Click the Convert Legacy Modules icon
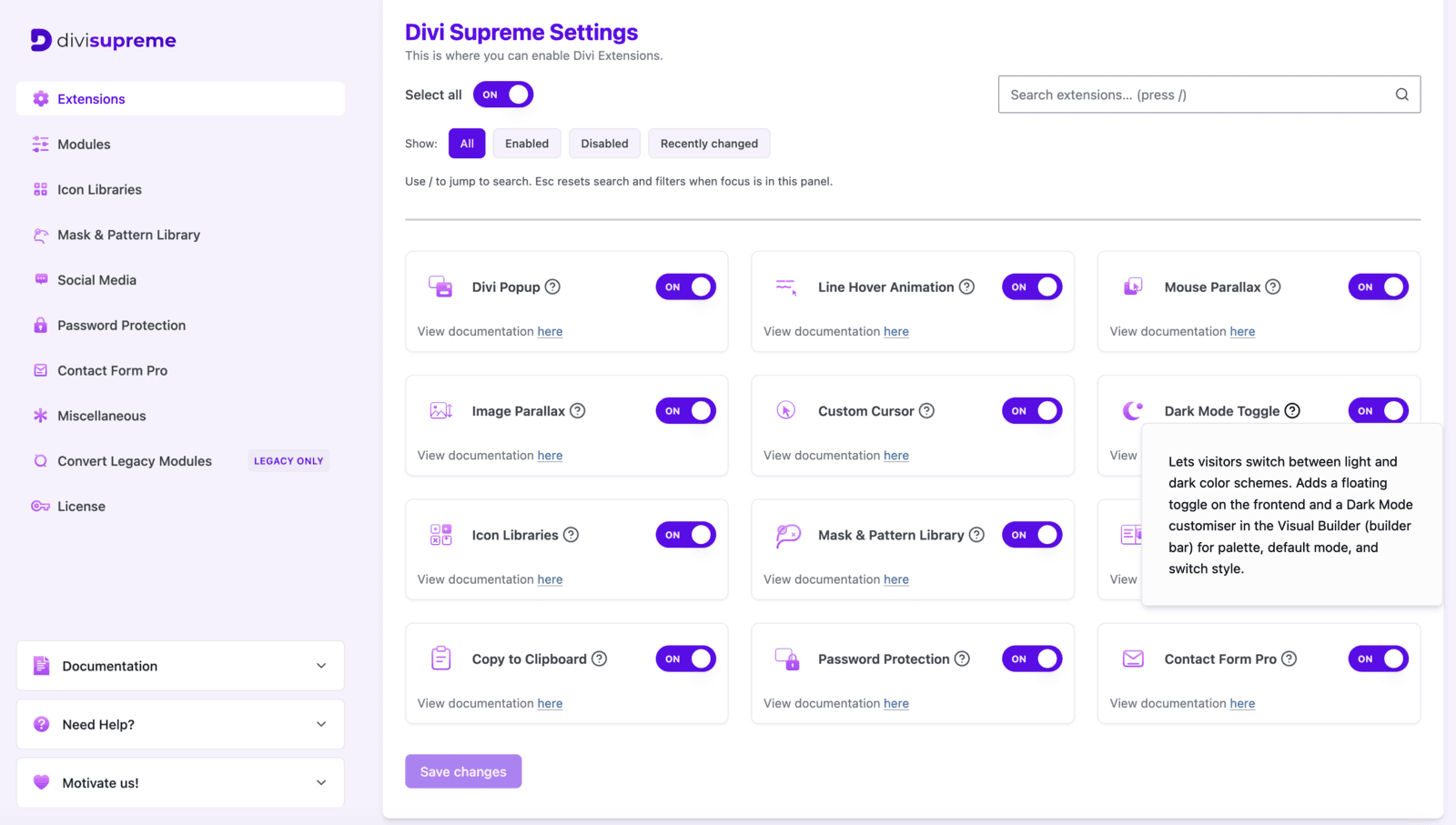 (x=41, y=460)
